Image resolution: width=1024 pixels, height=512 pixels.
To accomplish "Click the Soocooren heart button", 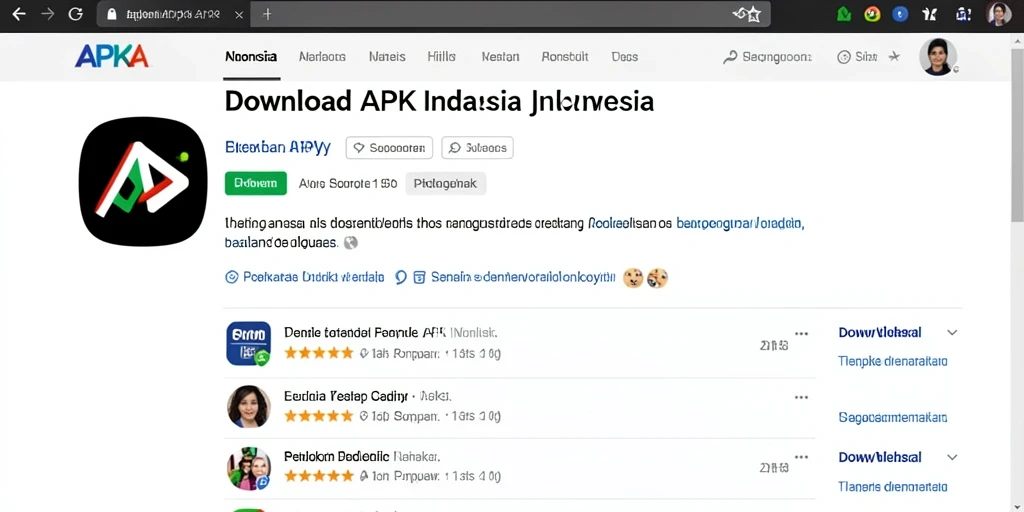I will [x=389, y=148].
